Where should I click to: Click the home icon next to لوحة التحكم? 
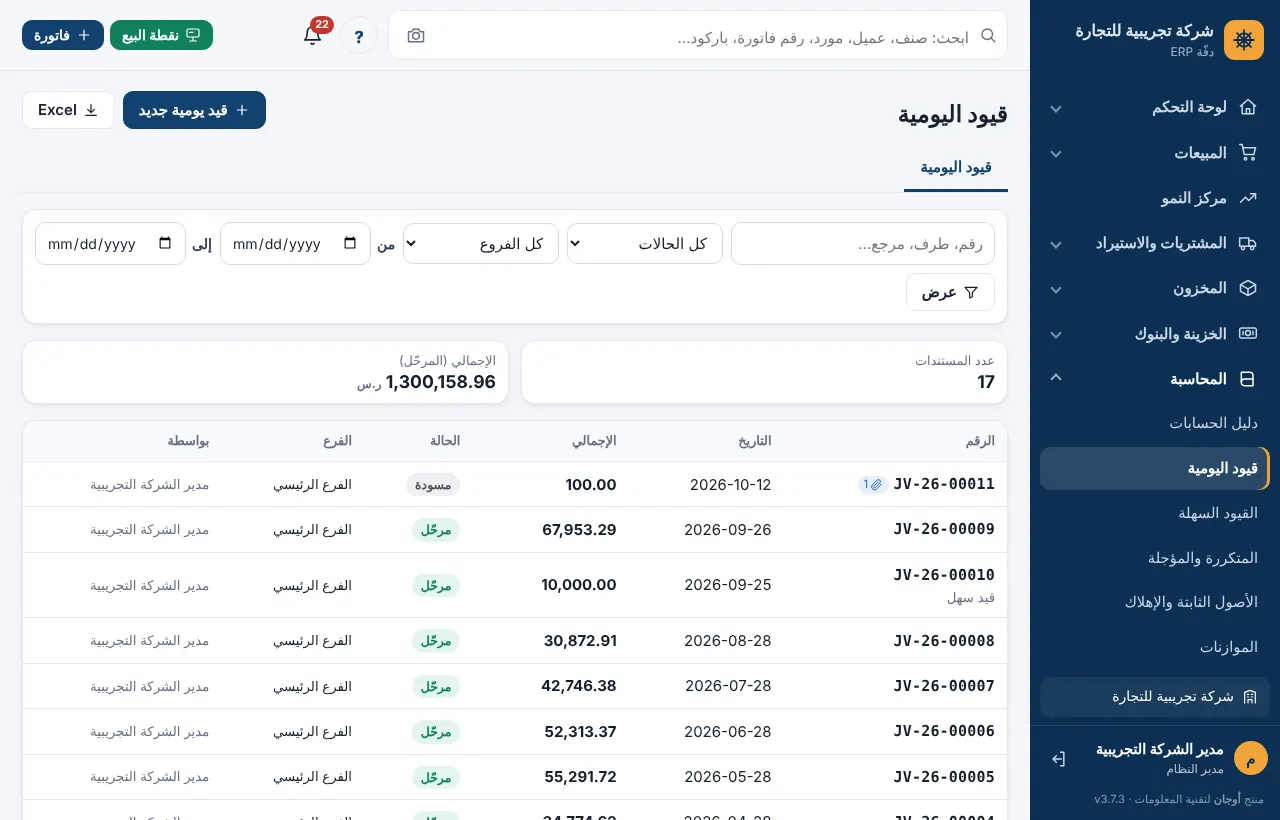click(1247, 107)
